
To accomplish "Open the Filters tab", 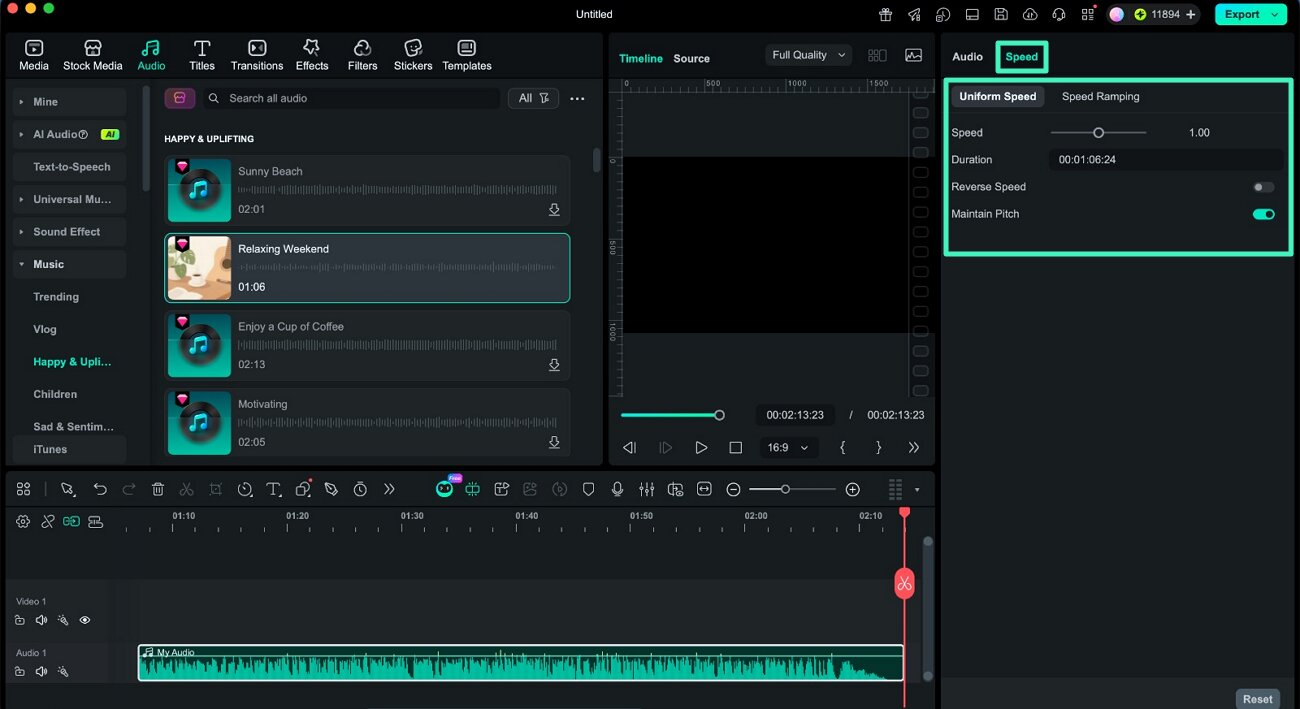I will (363, 55).
